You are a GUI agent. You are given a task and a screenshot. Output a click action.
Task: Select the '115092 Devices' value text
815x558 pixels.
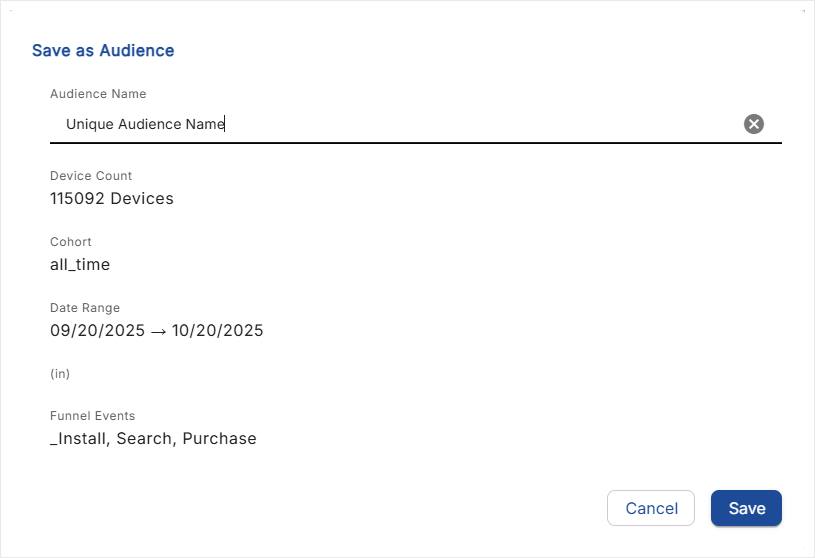(112, 198)
